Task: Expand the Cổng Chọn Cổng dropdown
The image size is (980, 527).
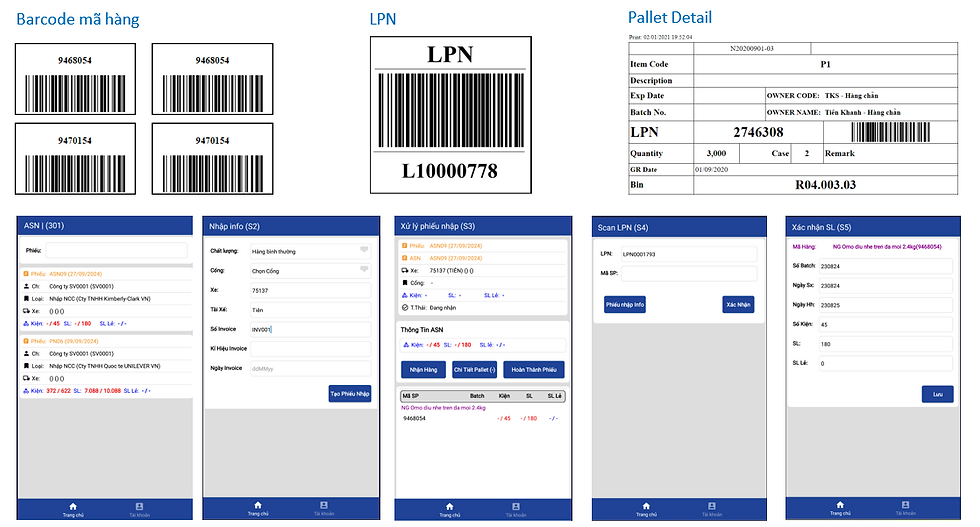Action: click(x=364, y=269)
